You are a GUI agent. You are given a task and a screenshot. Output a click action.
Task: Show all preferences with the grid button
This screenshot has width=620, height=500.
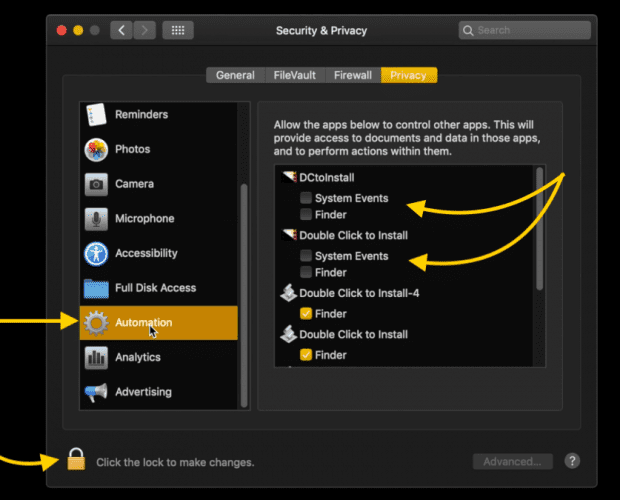point(178,30)
